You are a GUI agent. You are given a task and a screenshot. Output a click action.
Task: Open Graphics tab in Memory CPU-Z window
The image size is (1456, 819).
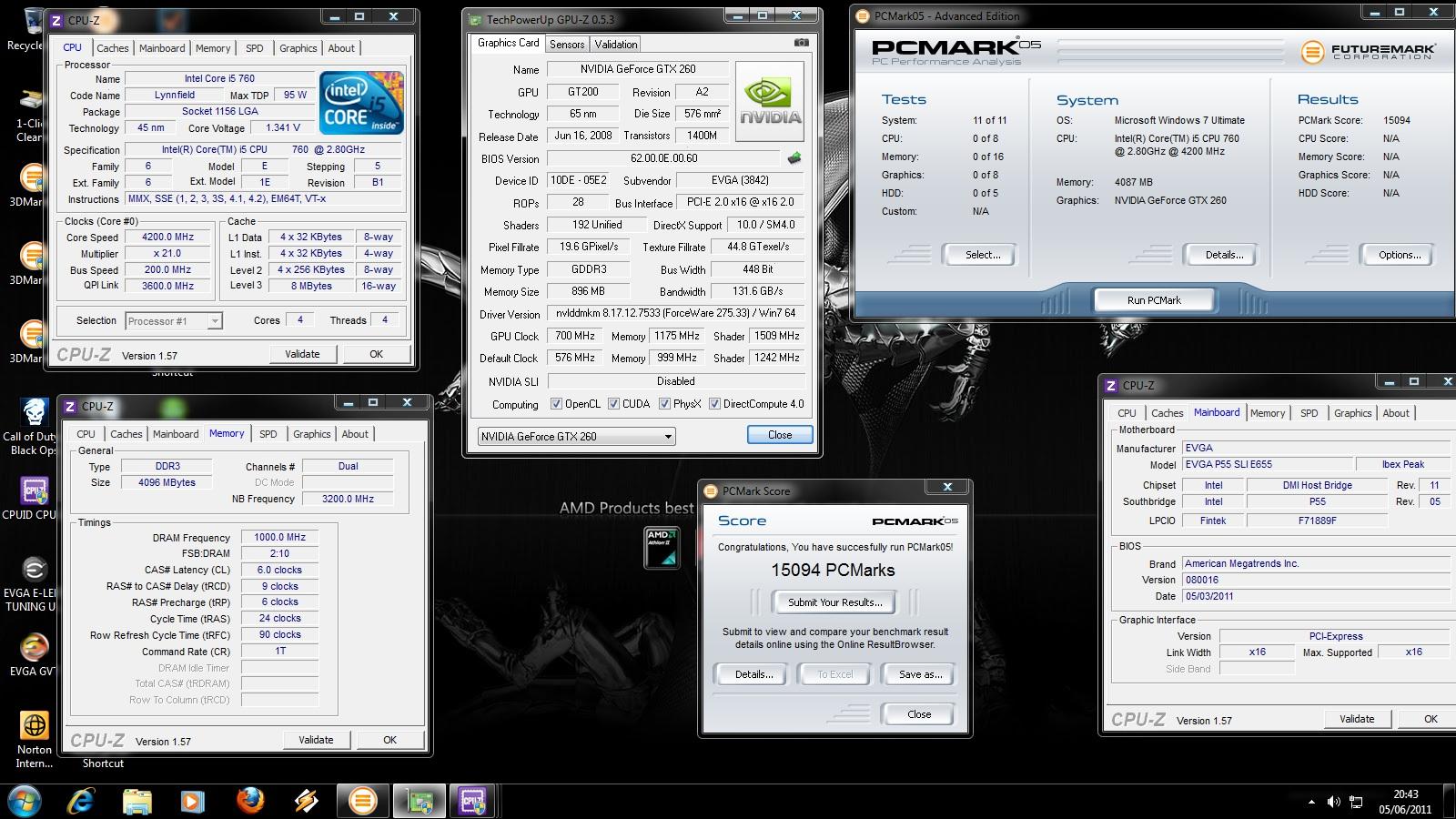pyautogui.click(x=311, y=434)
